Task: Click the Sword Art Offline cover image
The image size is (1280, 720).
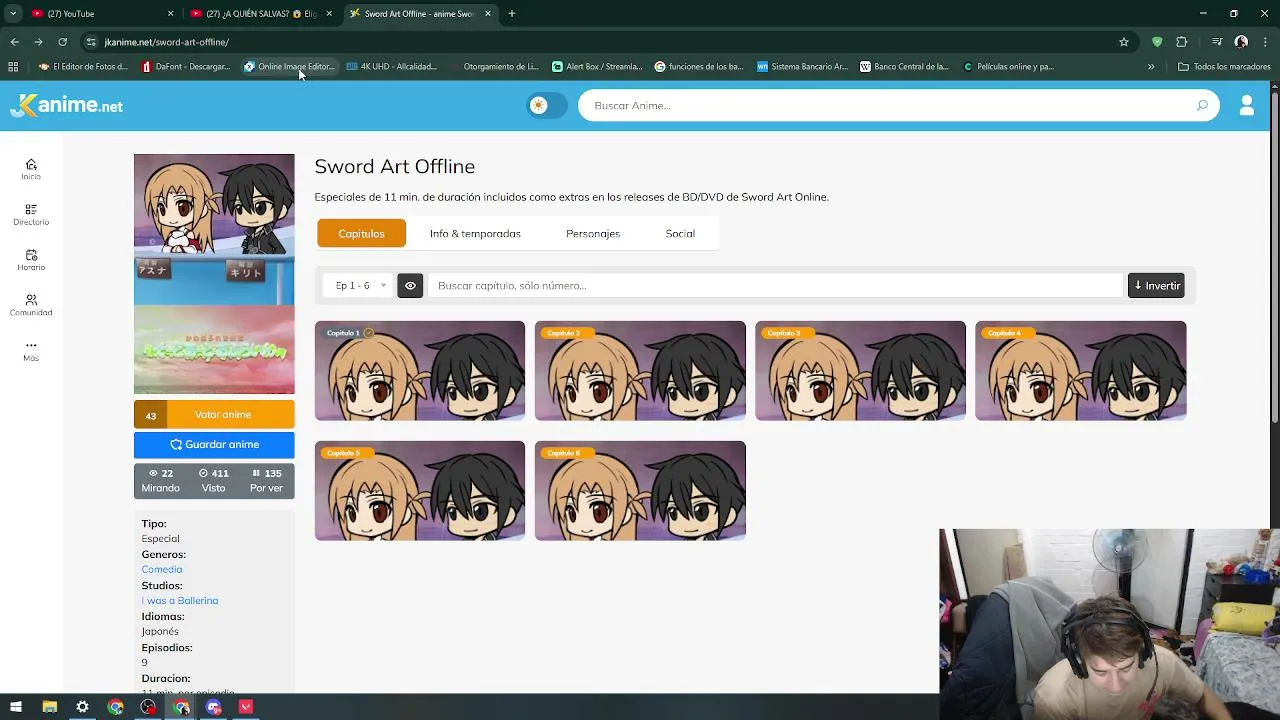Action: (214, 274)
